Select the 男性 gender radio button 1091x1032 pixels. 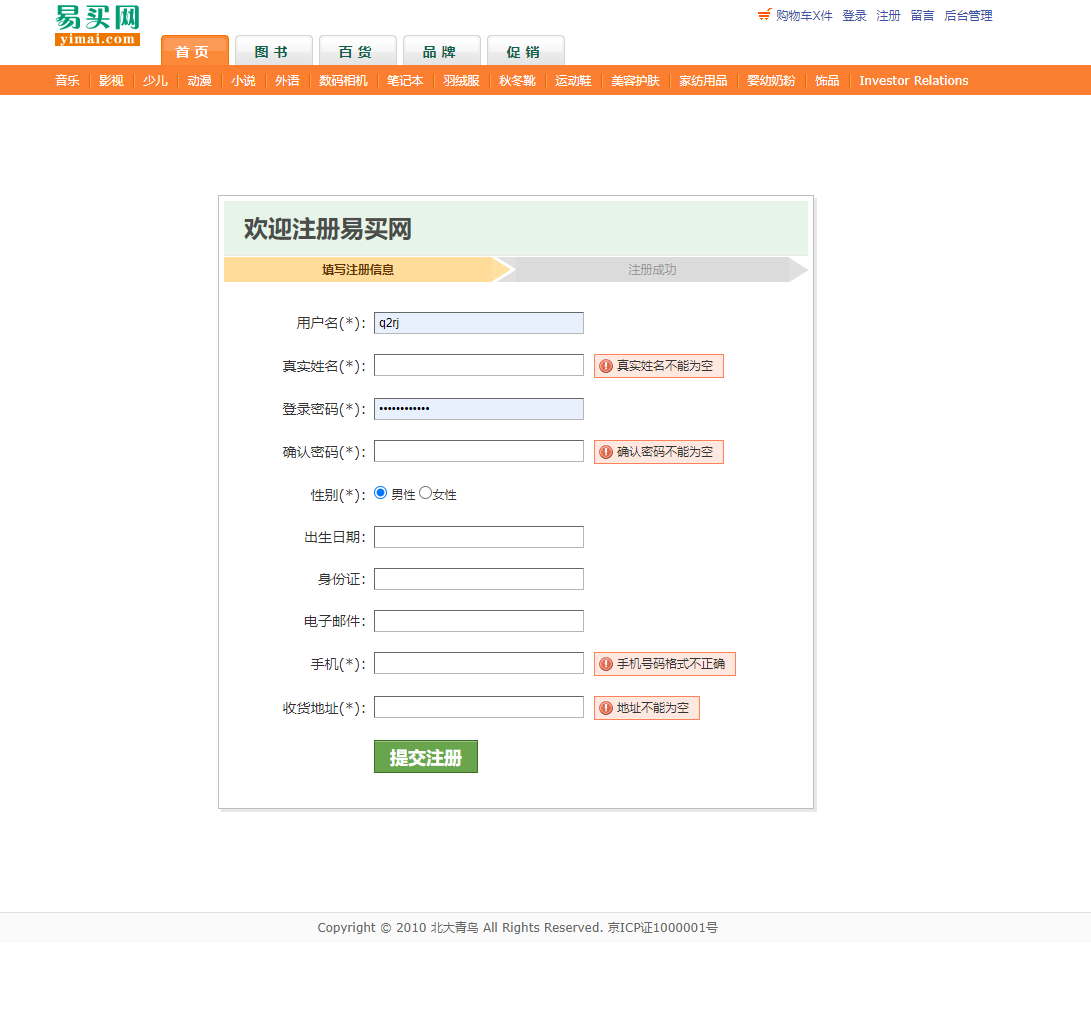[x=380, y=491]
